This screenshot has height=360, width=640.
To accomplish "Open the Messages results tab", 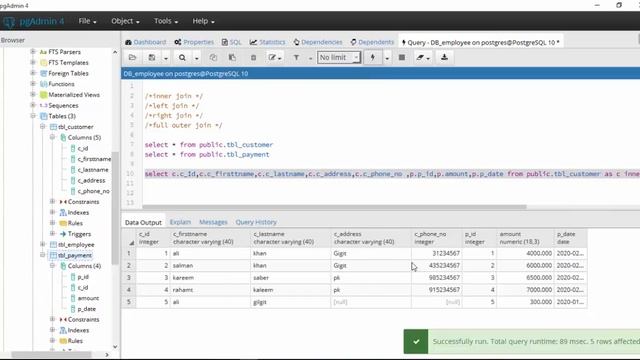I will [213, 222].
